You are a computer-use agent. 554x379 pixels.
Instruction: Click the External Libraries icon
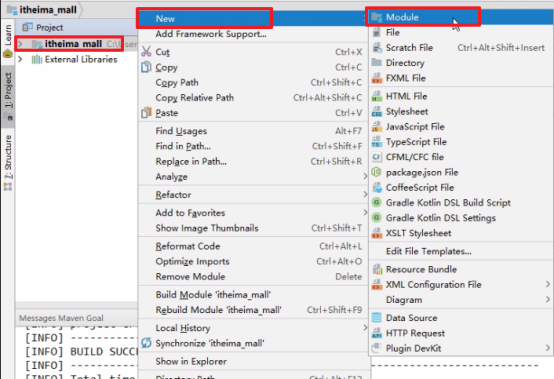point(36,59)
